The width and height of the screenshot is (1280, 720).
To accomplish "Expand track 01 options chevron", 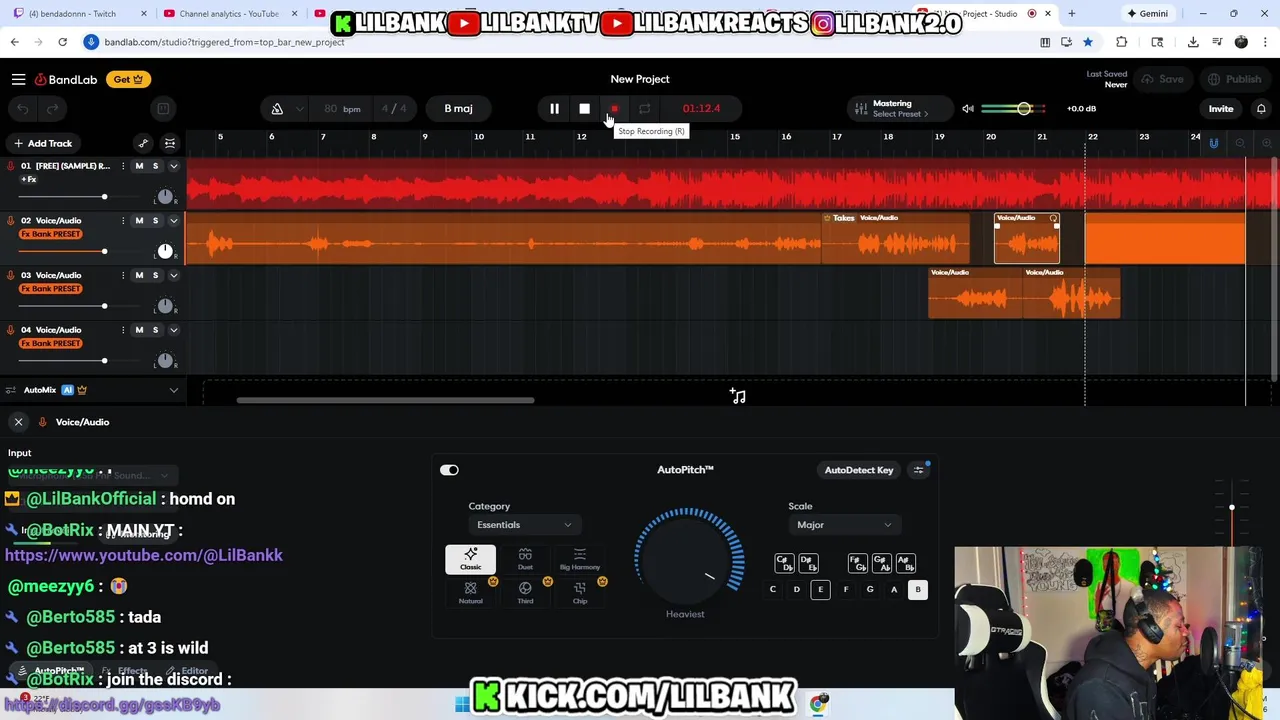I will click(173, 166).
